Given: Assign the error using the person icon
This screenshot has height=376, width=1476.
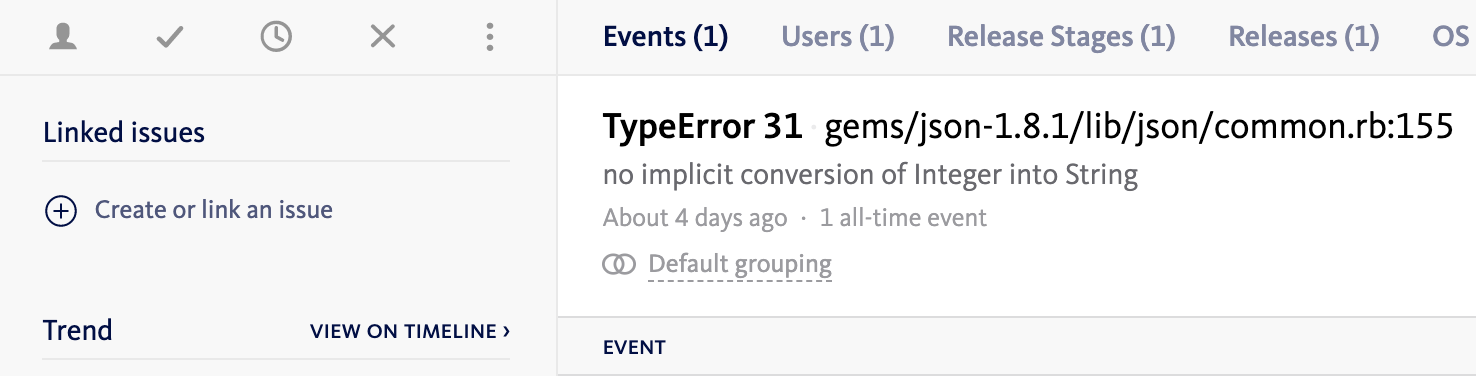Looking at the screenshot, I should tap(64, 38).
